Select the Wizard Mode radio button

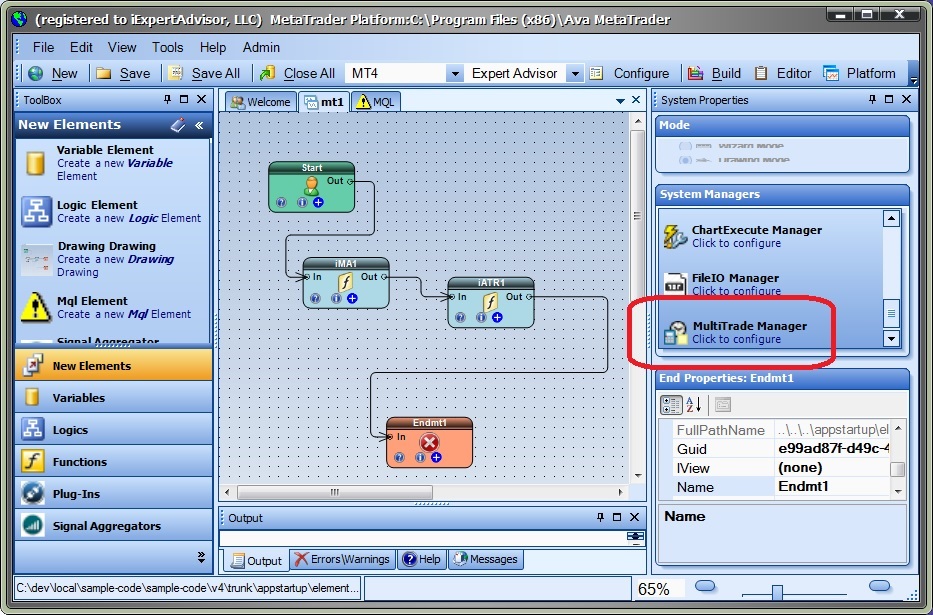(685, 146)
